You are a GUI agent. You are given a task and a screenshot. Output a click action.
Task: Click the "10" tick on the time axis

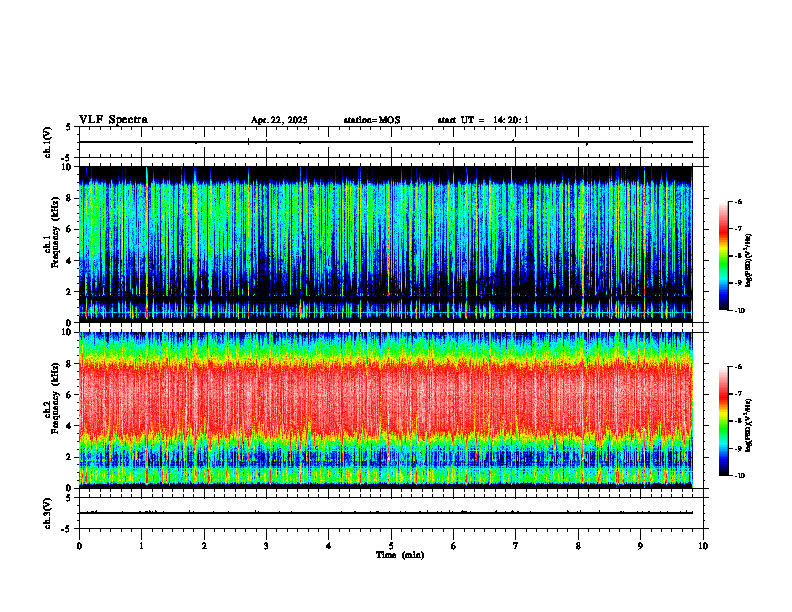point(703,546)
